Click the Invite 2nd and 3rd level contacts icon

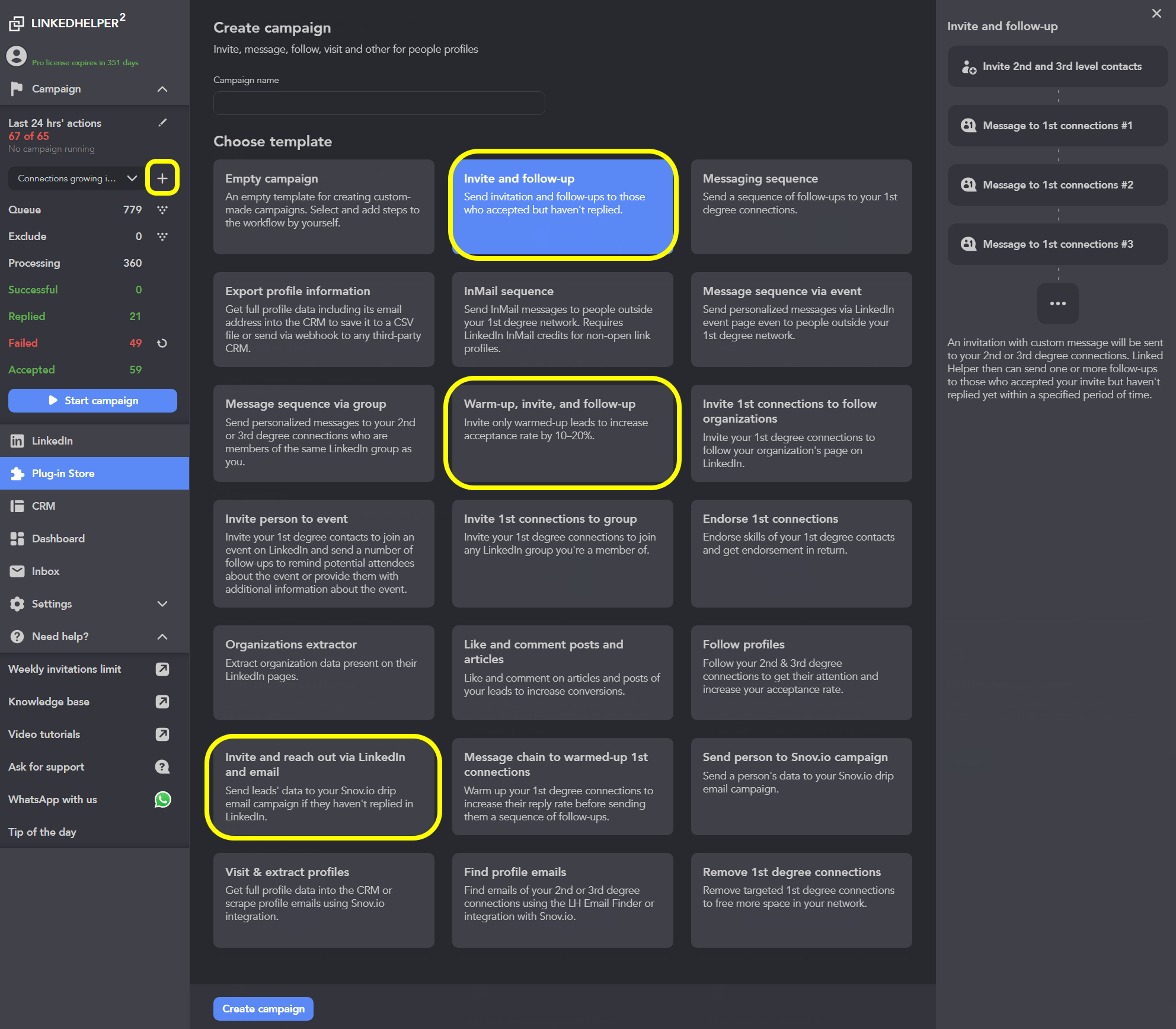969,67
